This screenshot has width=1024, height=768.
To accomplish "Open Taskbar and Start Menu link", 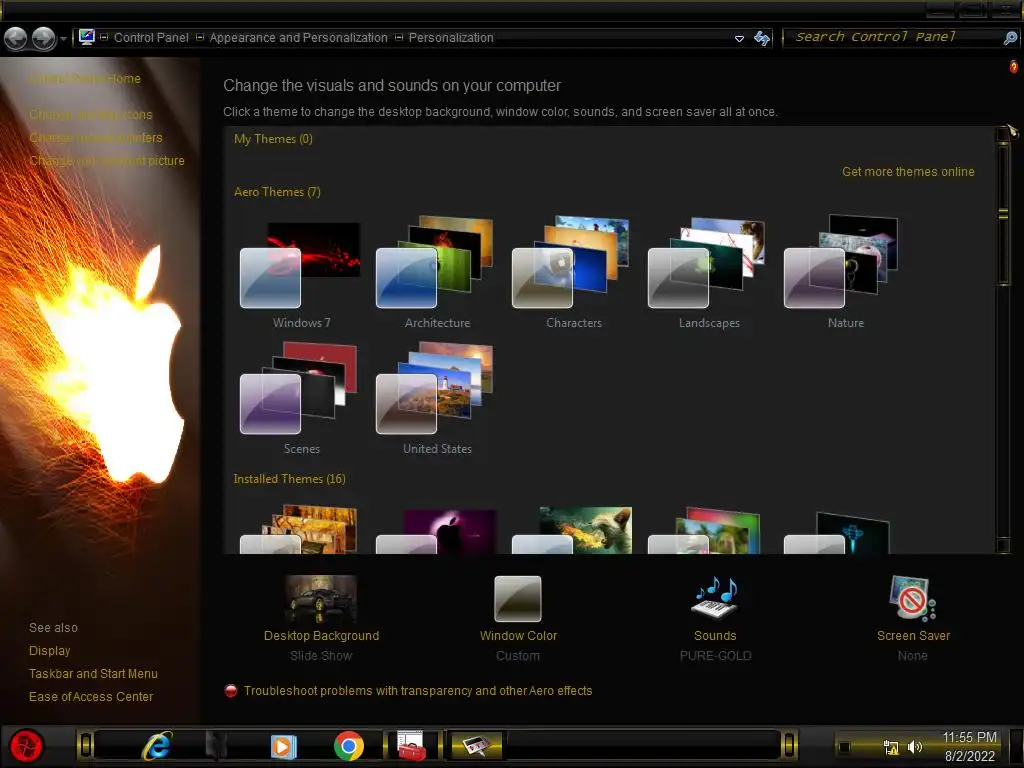I will 93,674.
